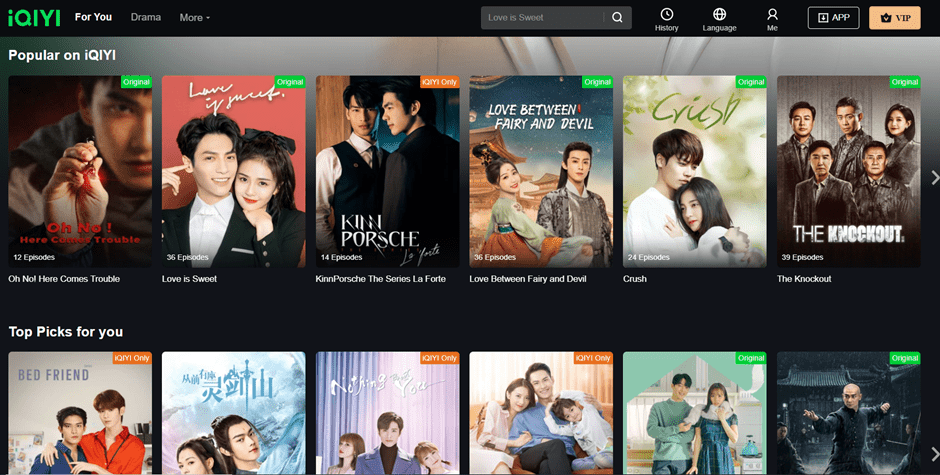Click the Popular on iQIYI heading
The width and height of the screenshot is (940, 475).
tap(62, 55)
